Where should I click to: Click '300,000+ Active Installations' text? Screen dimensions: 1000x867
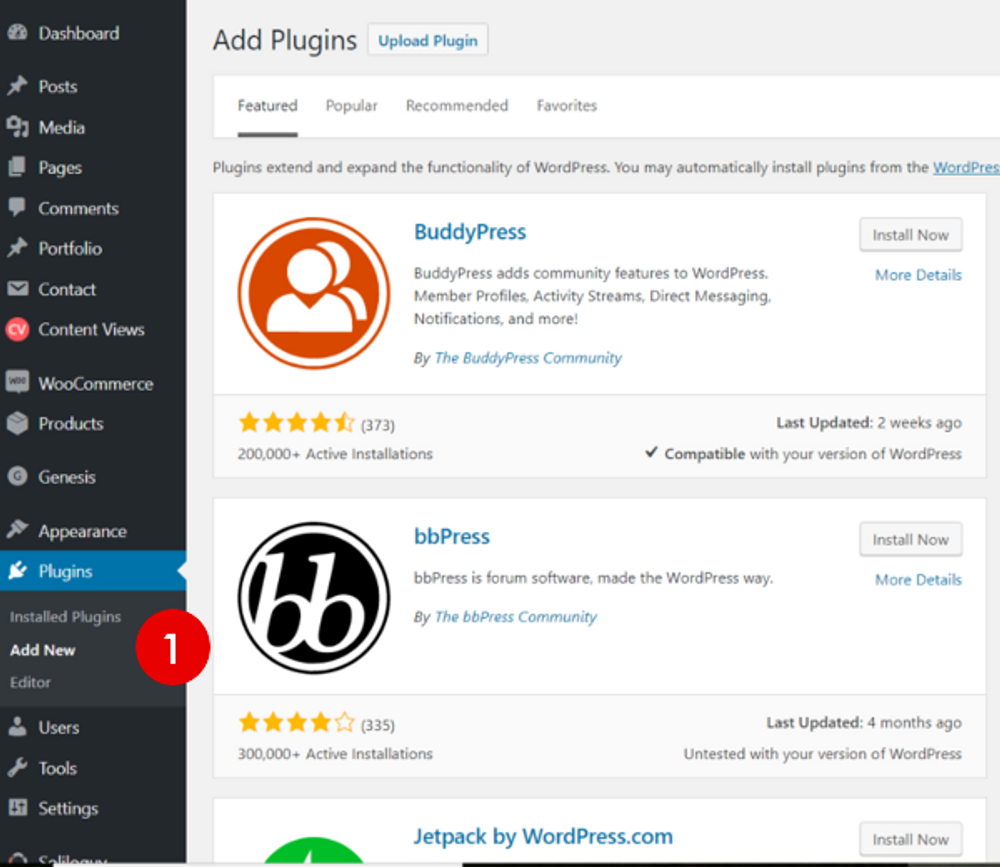point(335,753)
